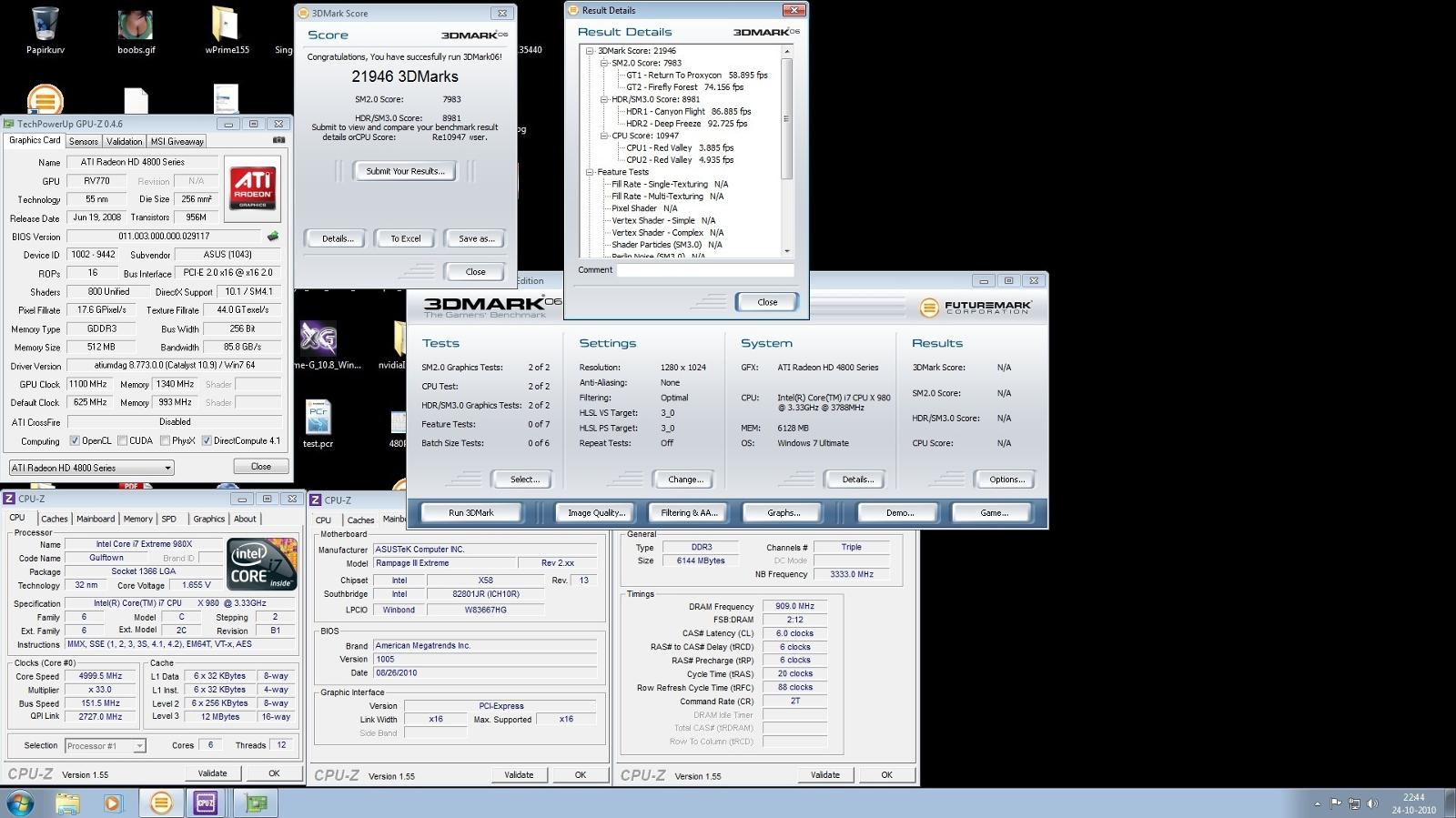Open the MSI Giveaway tab in GPU-Z
The image size is (1456, 818).
click(x=177, y=141)
